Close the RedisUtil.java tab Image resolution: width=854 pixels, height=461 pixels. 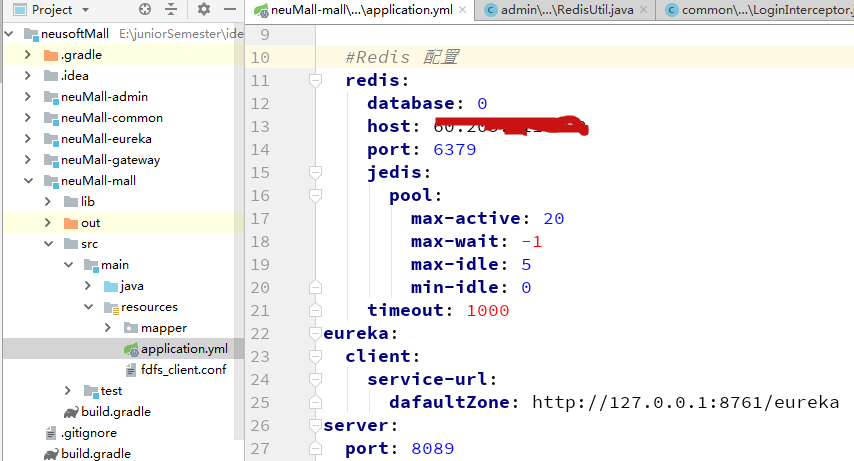(643, 10)
